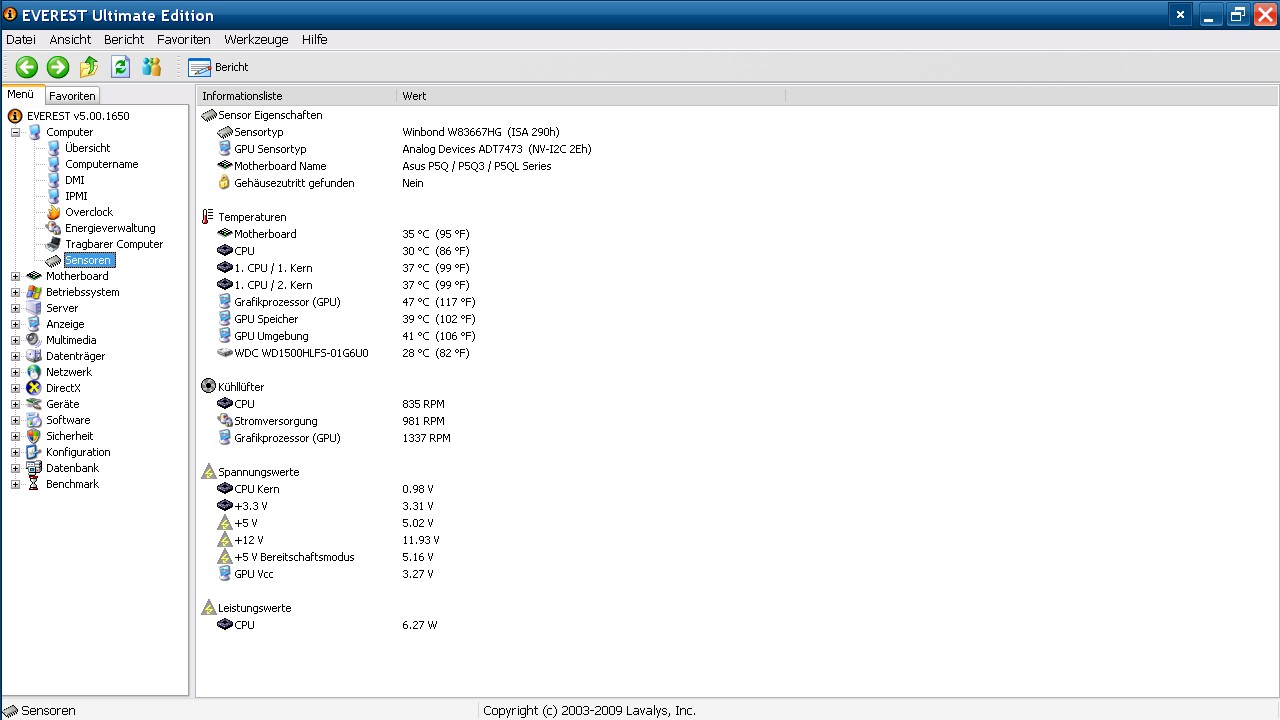
Task: Expand the Netzwerk tree node
Action: click(x=15, y=372)
